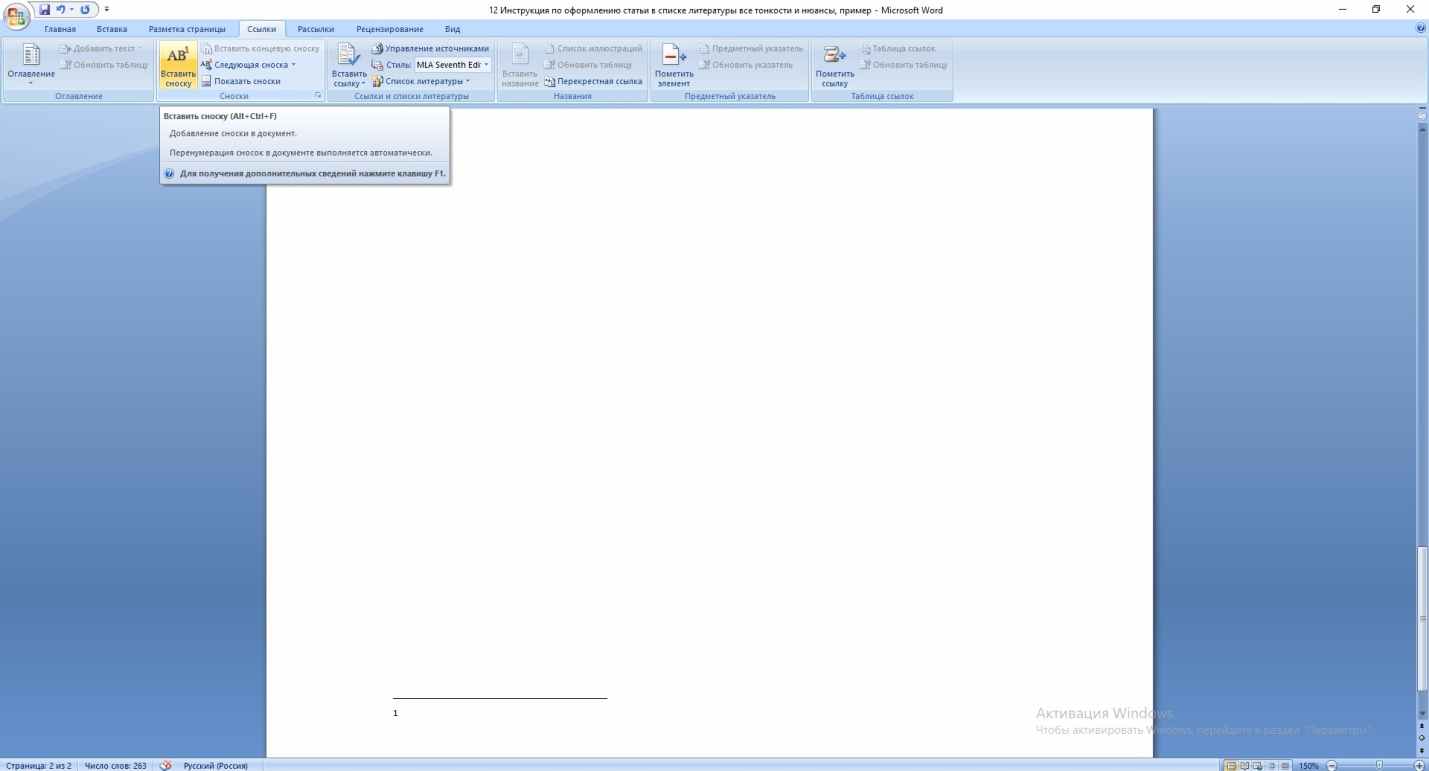This screenshot has width=1429, height=771.
Task: Click Пометить элемент index button
Action: point(673,66)
